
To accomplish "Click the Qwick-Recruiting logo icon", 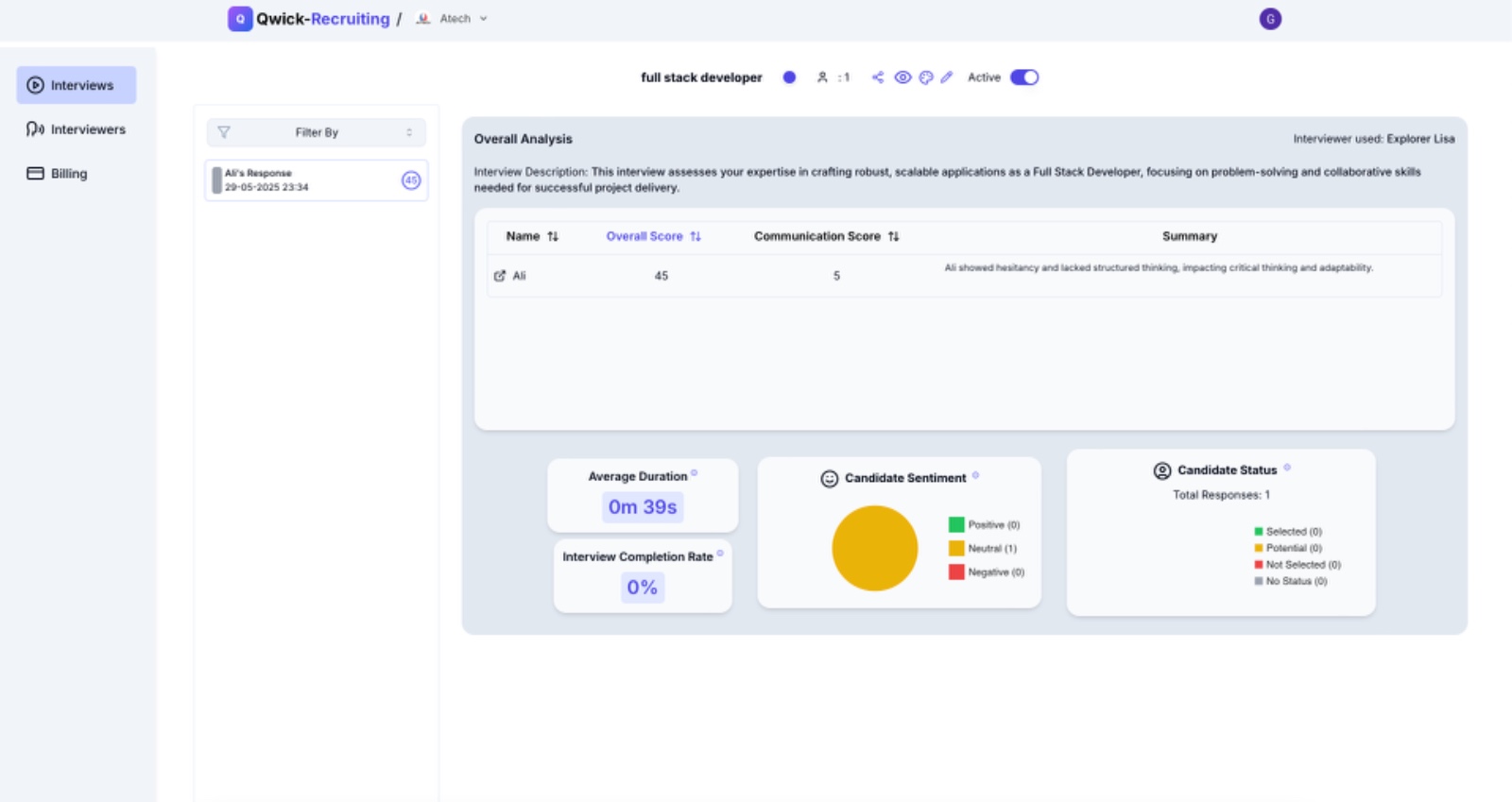I will point(240,19).
